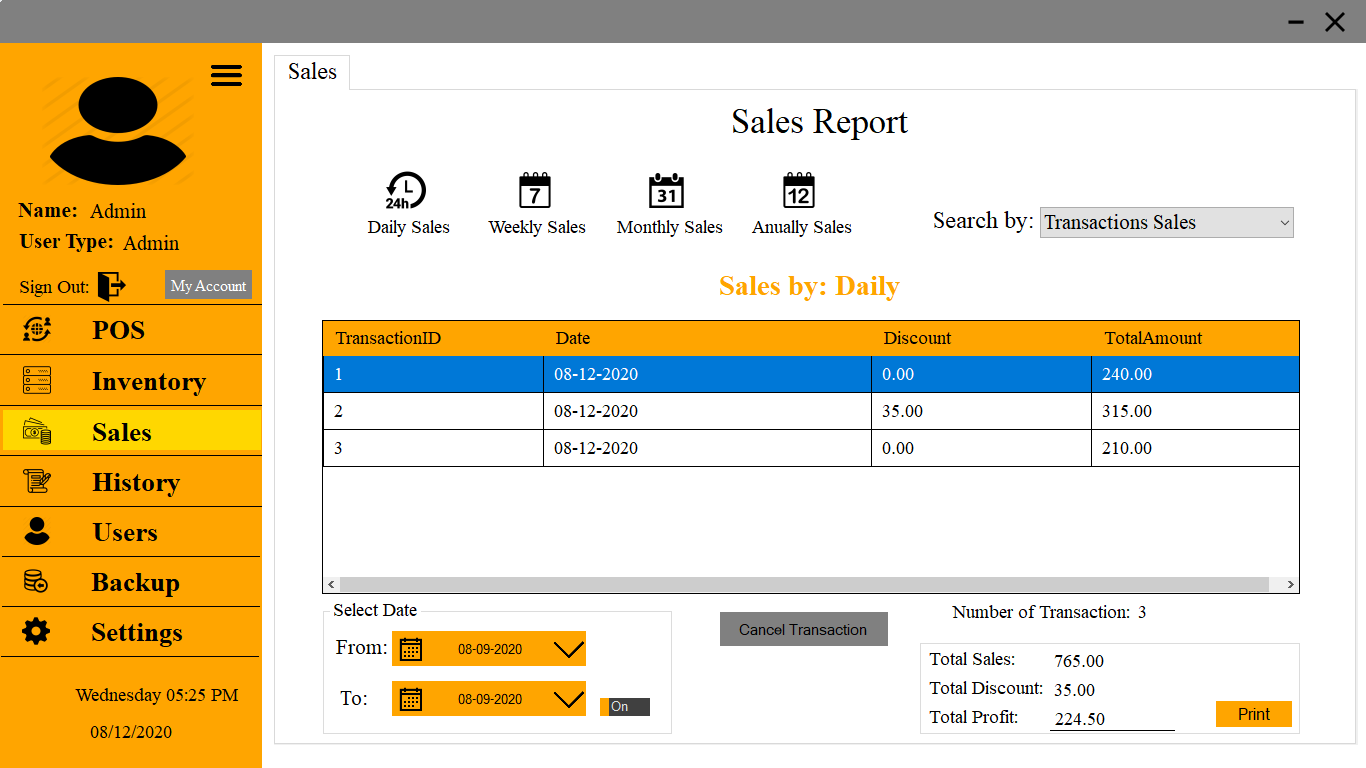
Task: Click the Cancel Transaction button
Action: [x=803, y=629]
